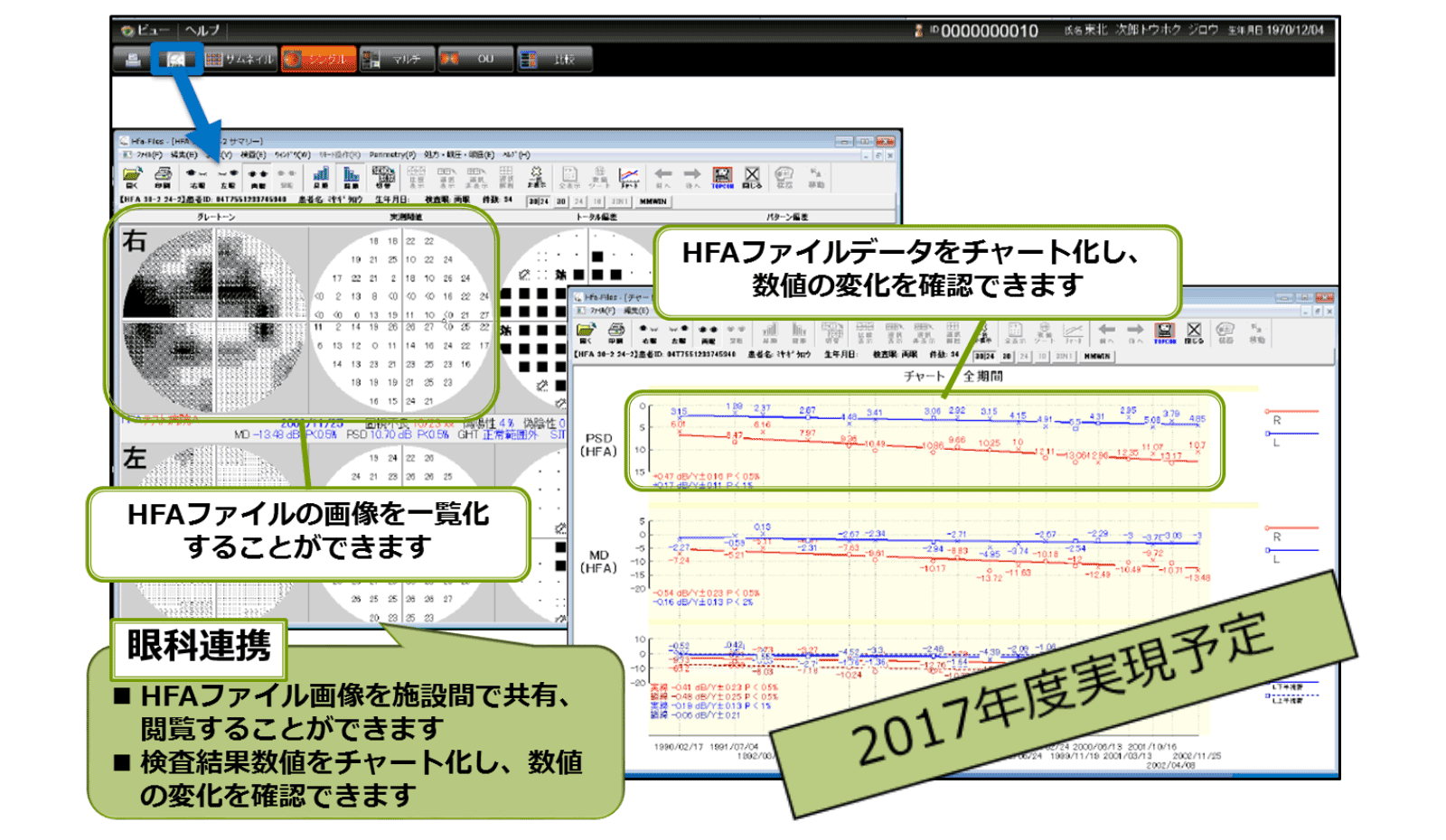Click open-folder icon in summary window toolbar

click(132, 177)
